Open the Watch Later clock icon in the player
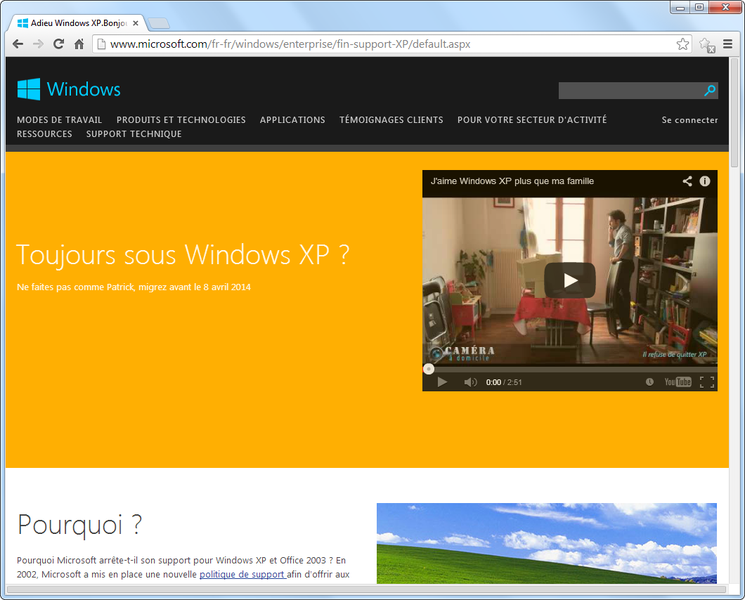 click(x=650, y=382)
